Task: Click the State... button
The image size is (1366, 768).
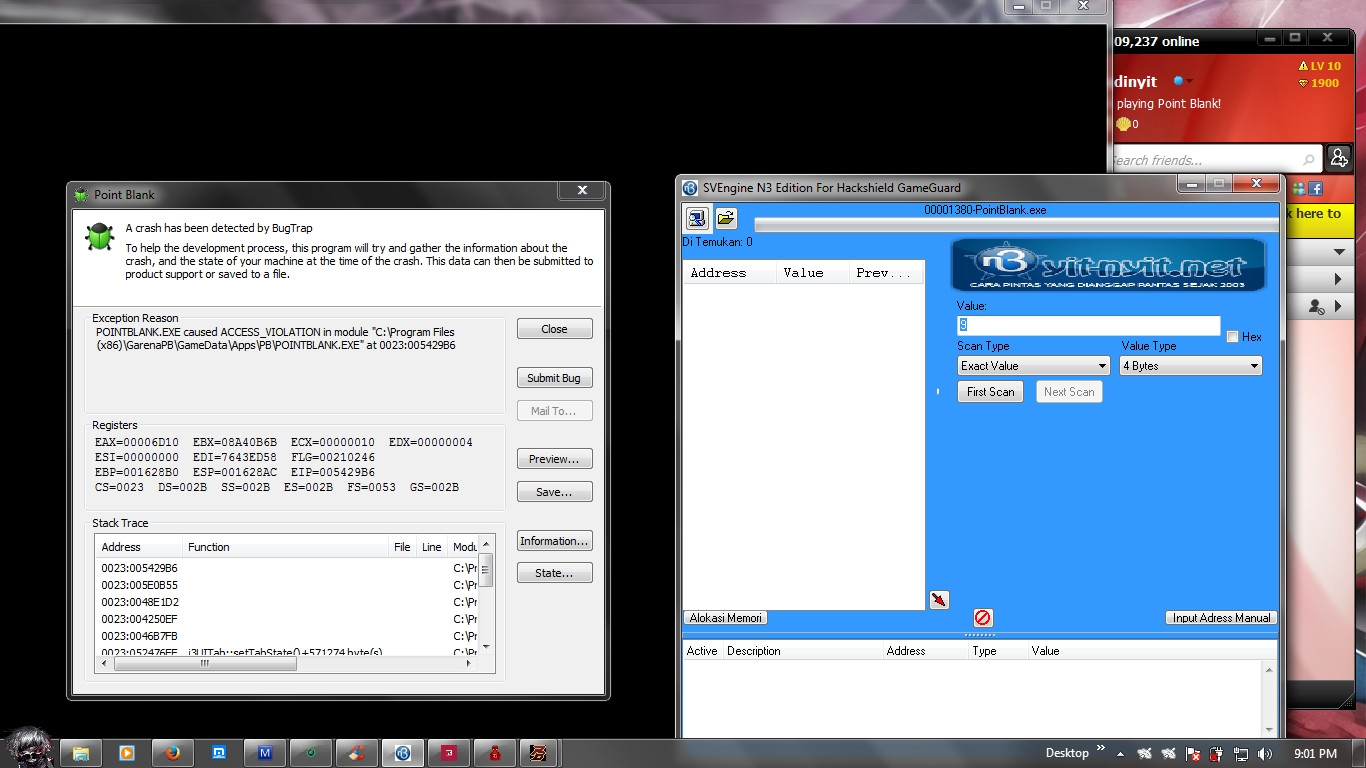Action: coord(555,573)
